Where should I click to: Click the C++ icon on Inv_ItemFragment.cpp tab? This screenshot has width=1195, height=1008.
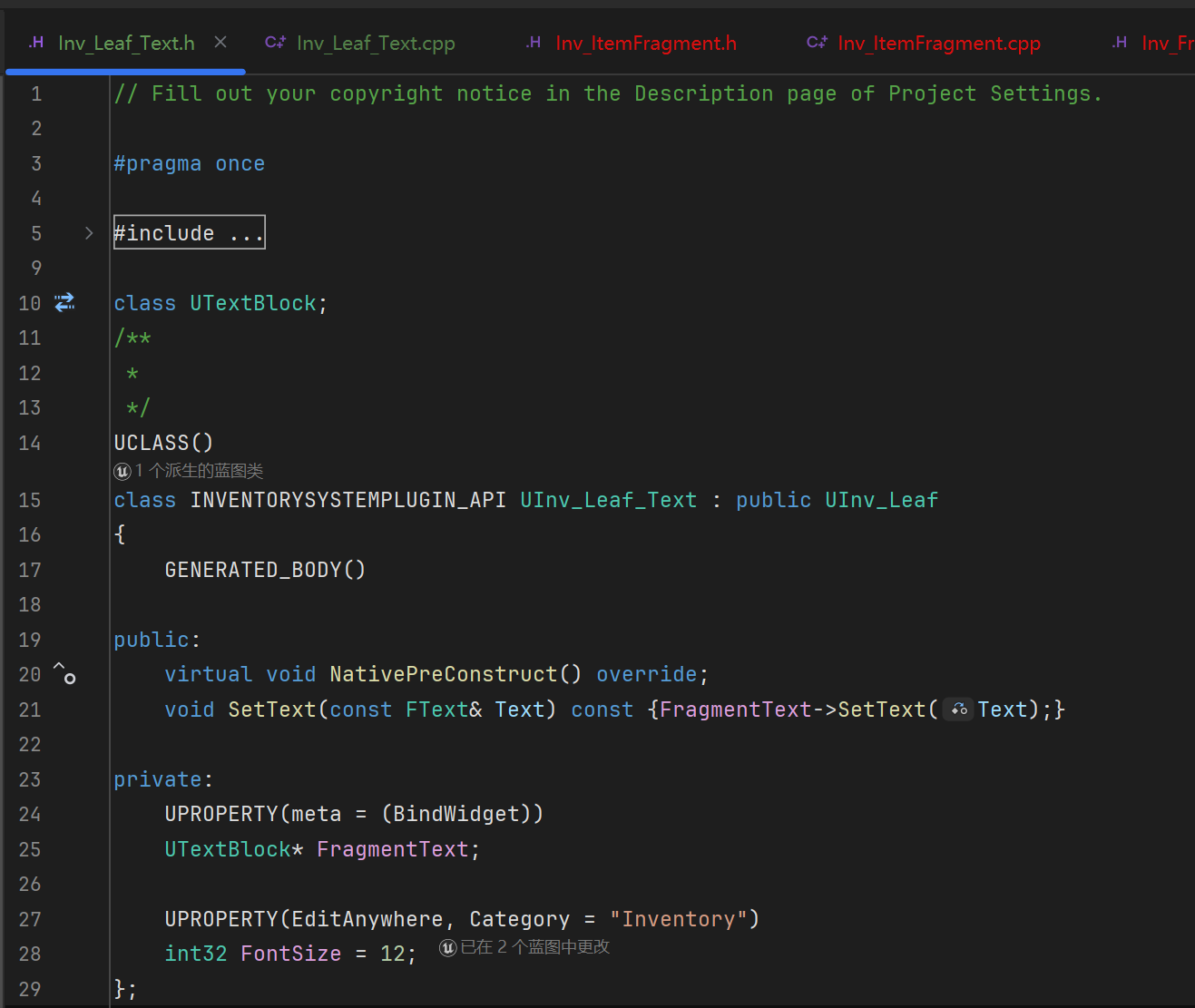coord(817,42)
